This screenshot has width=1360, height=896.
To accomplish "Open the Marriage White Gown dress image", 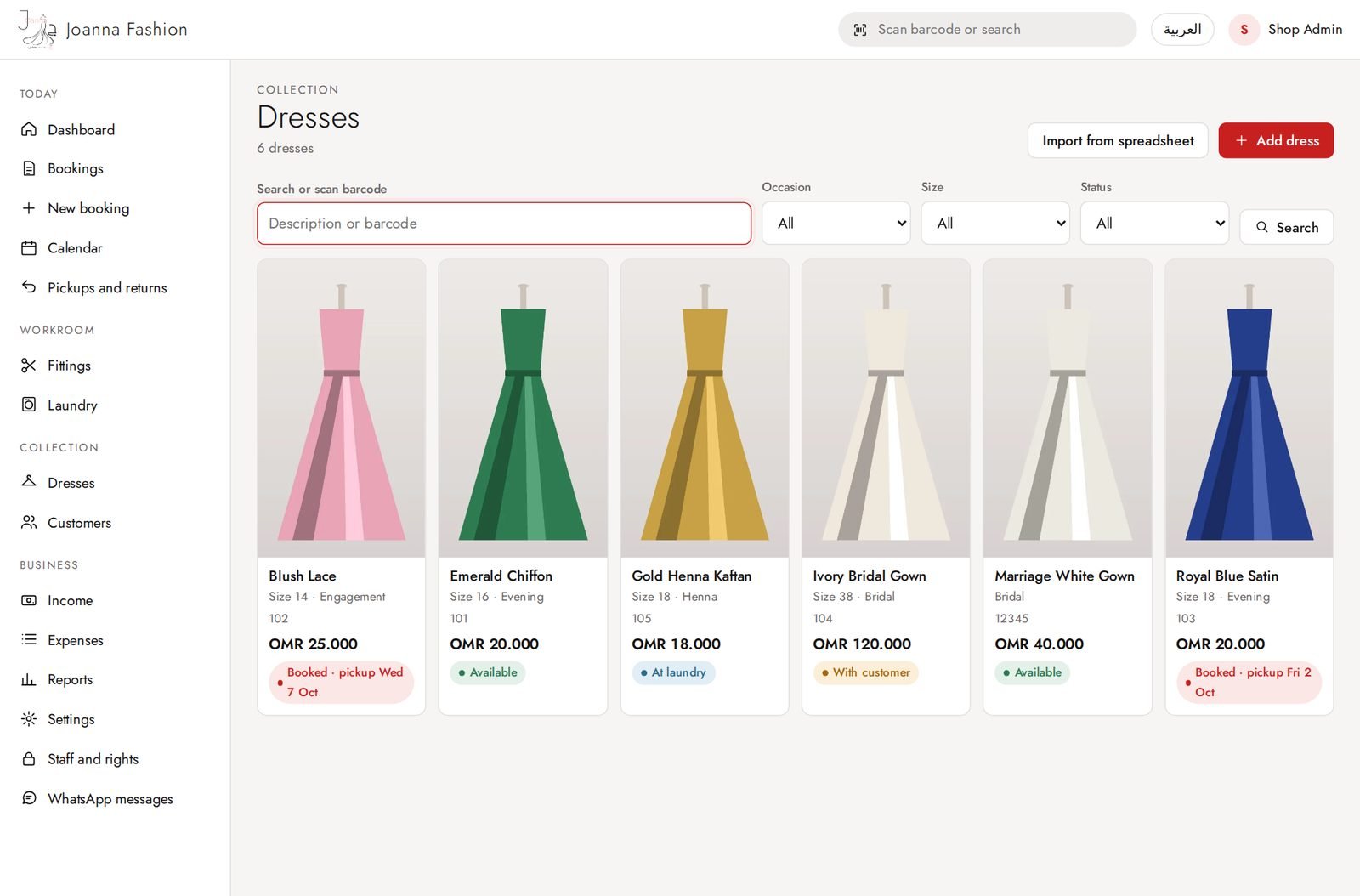I will [x=1068, y=408].
